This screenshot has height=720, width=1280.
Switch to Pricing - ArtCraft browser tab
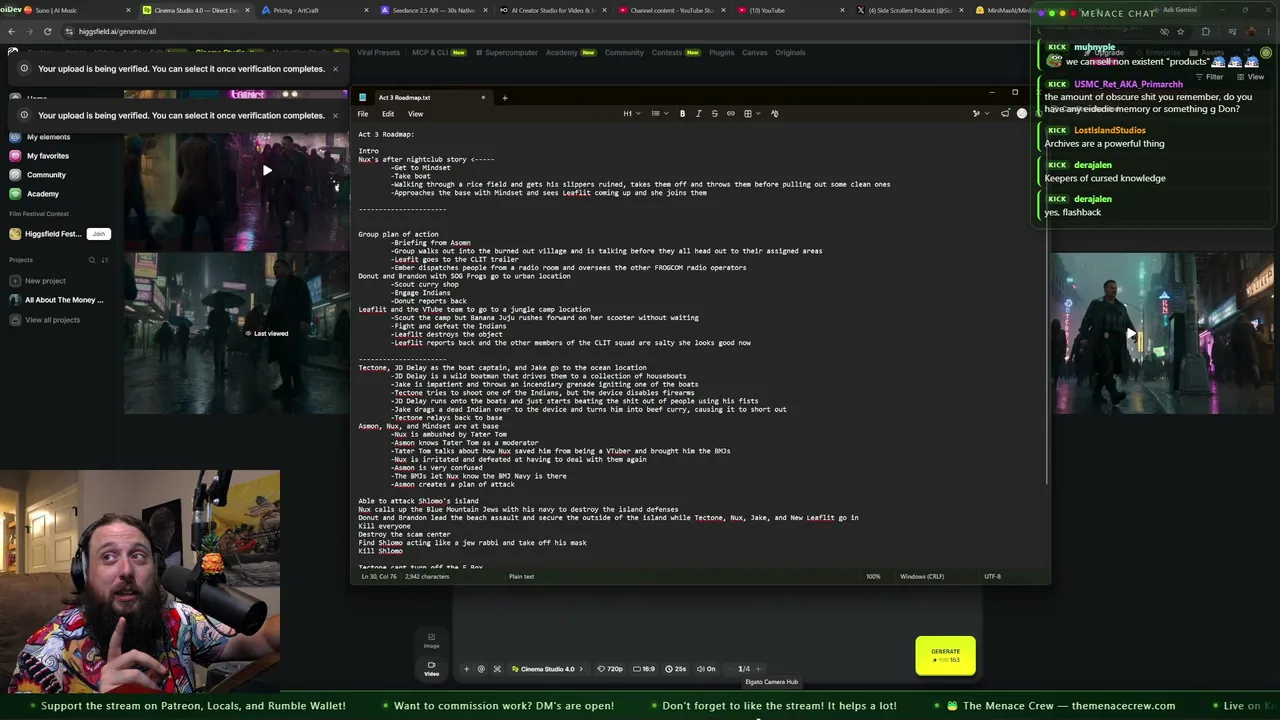310,11
